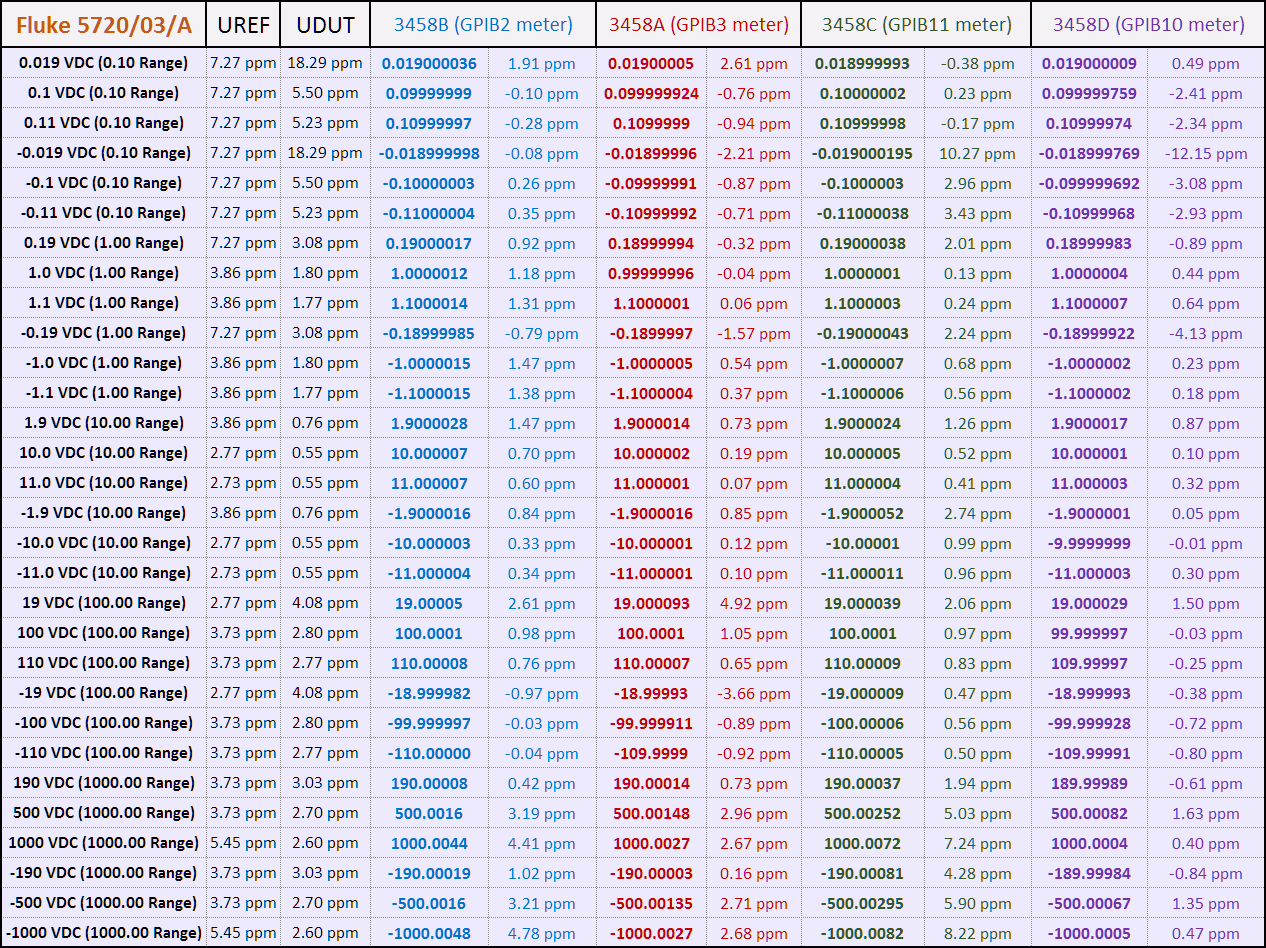Click the -12.15 ppm deviation cell
Image resolution: width=1266 pixels, height=948 pixels.
1206,154
